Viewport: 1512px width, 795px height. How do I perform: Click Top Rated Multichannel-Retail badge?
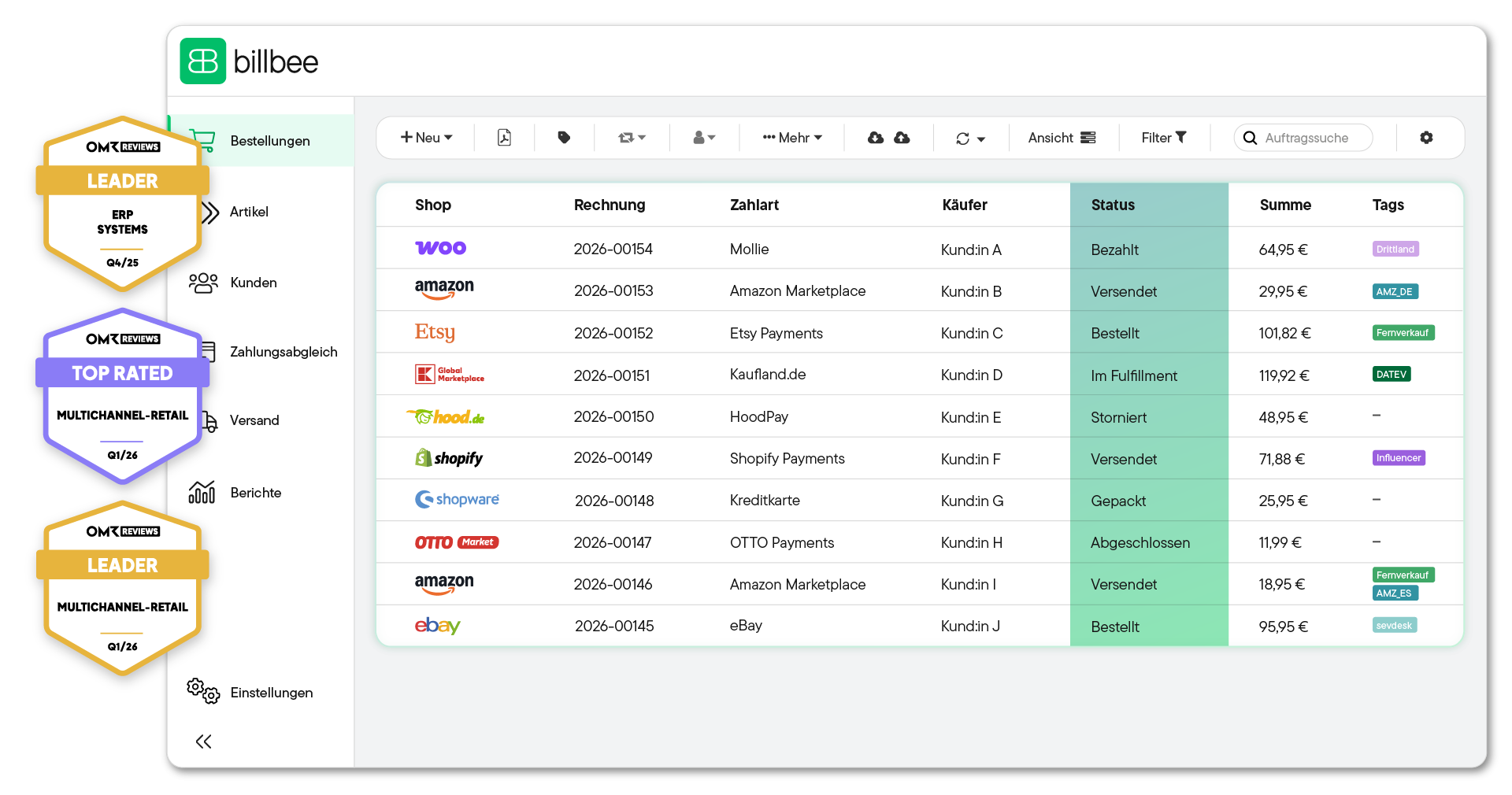coord(122,396)
